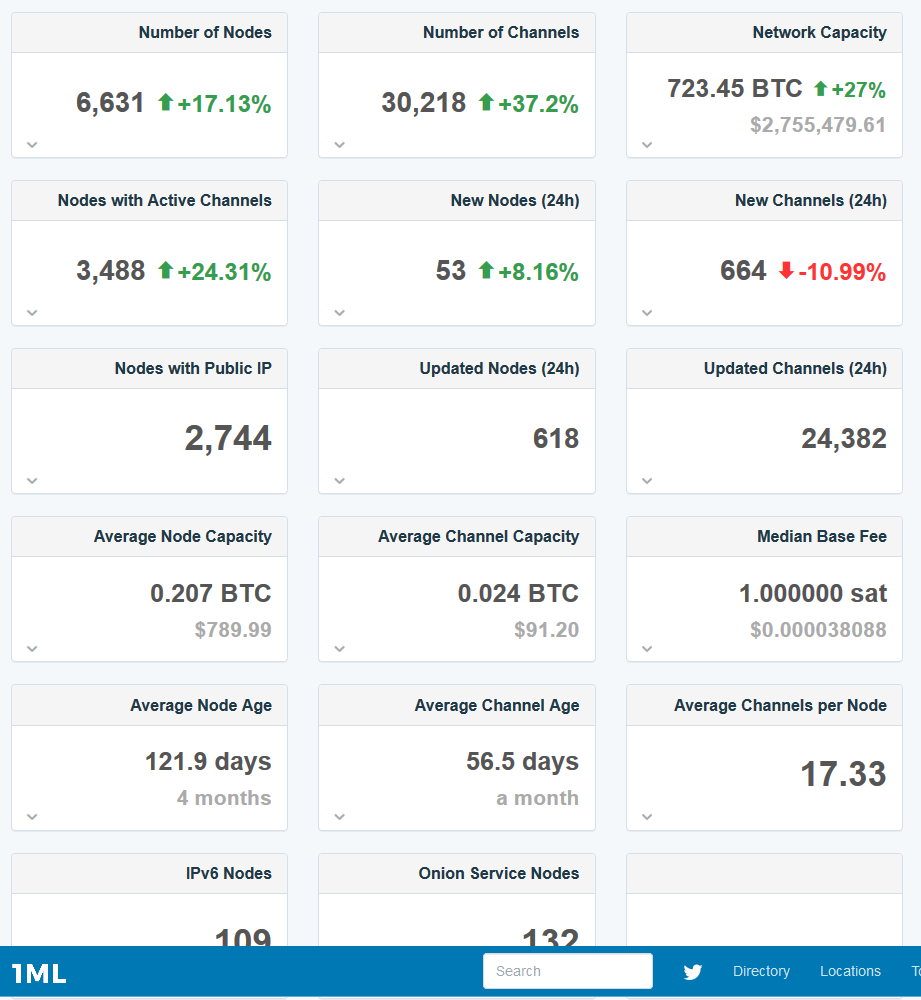The image size is (921, 1000).
Task: Expand the Average Channel Age card
Action: [338, 817]
